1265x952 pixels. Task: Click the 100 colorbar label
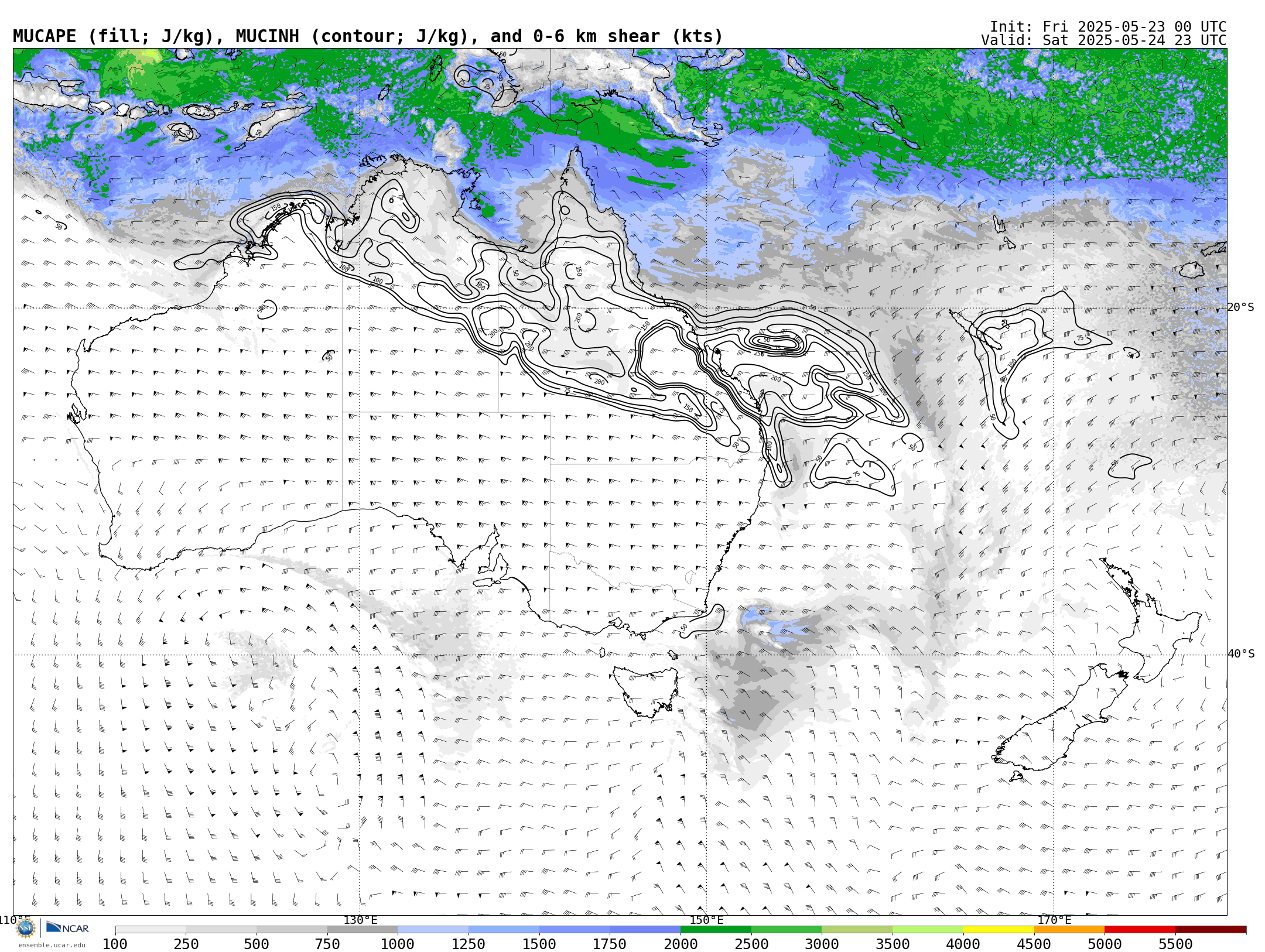point(115,944)
